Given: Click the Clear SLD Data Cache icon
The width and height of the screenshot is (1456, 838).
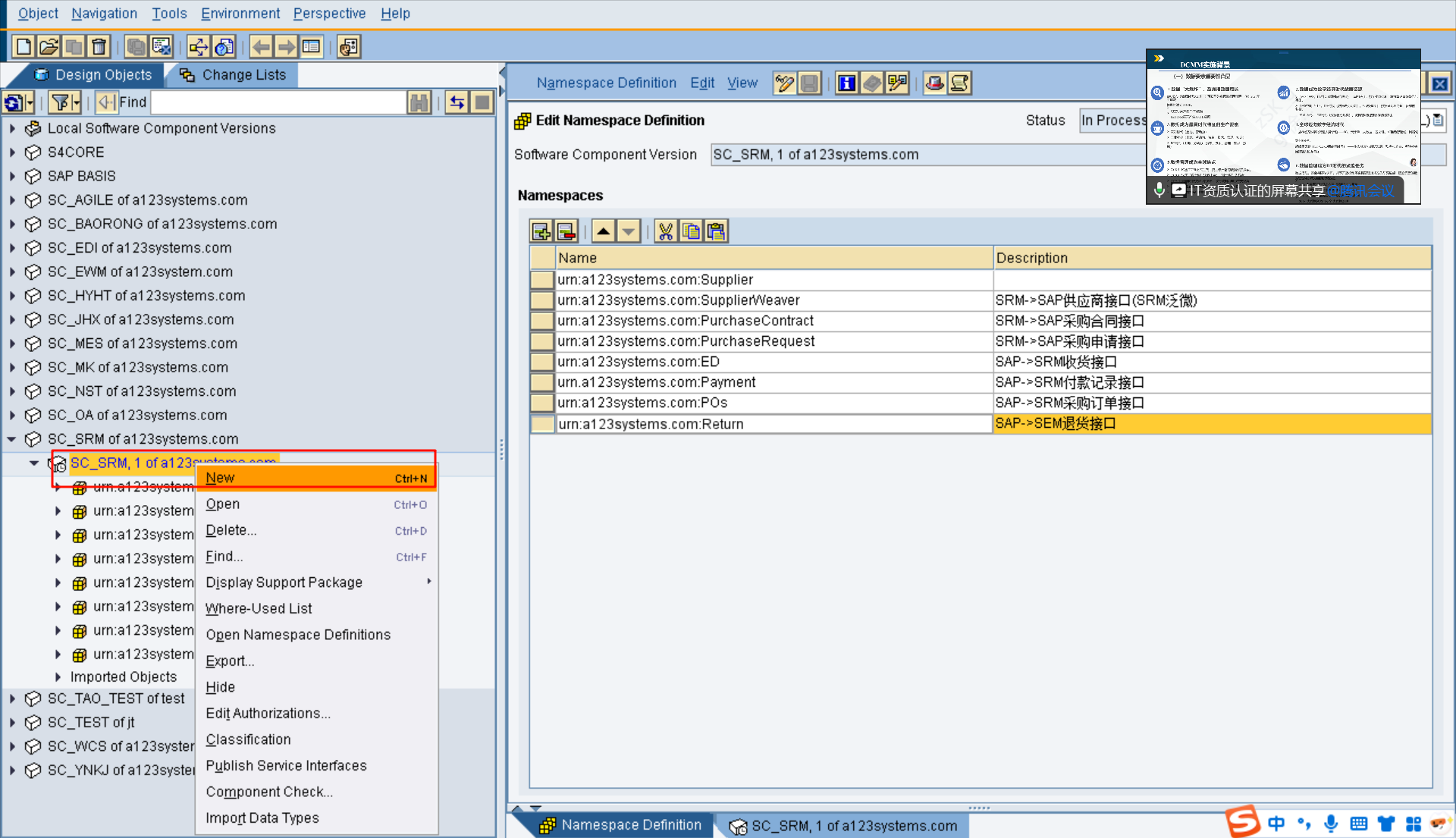Looking at the screenshot, I should click(x=162, y=47).
